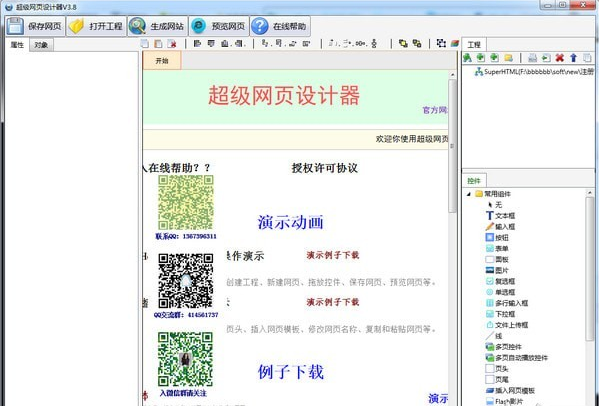This screenshot has height=406, width=599.
Task: Click the send to back layer icon
Action: [417, 43]
